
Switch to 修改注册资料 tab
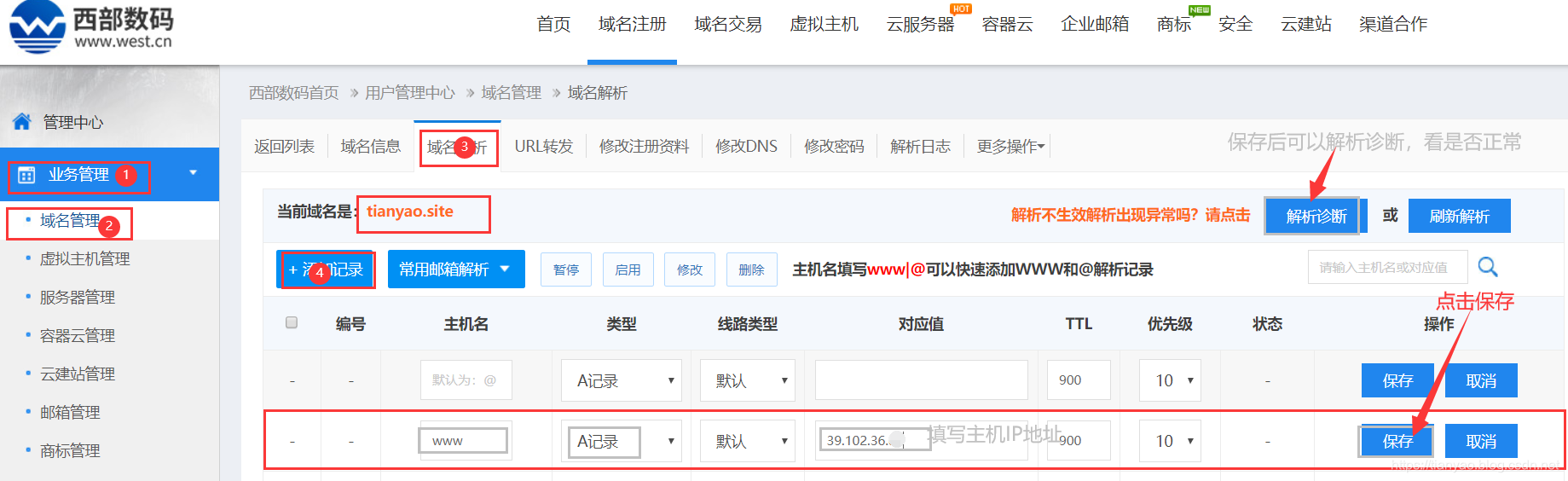tap(644, 147)
